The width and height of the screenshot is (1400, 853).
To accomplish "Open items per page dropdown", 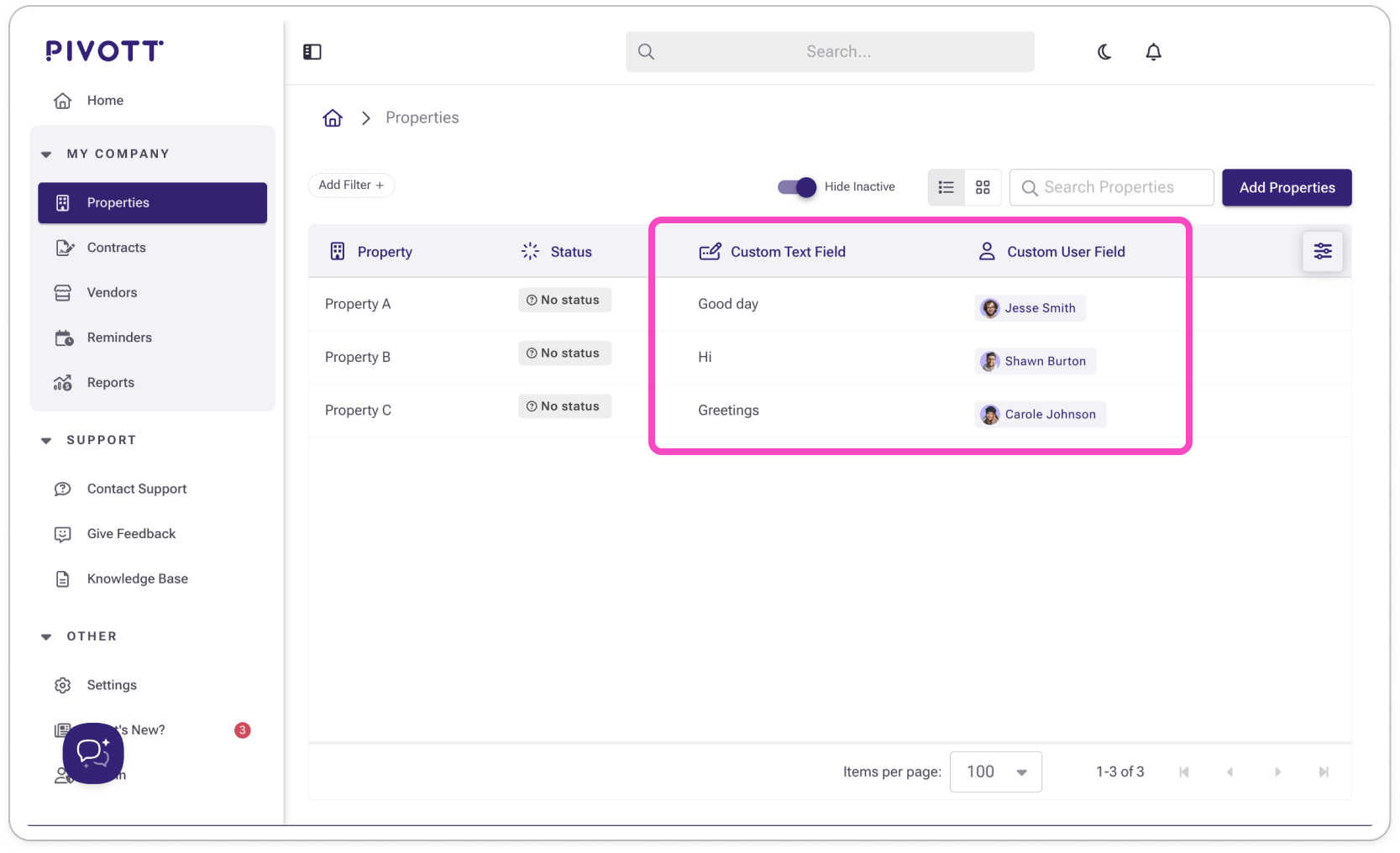I will 996,772.
